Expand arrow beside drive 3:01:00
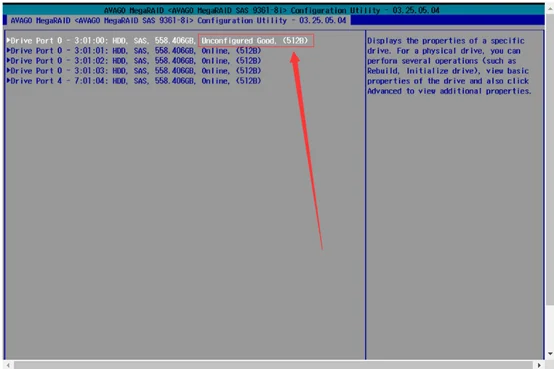This screenshot has height=369, width=554. pyautogui.click(x=8, y=40)
